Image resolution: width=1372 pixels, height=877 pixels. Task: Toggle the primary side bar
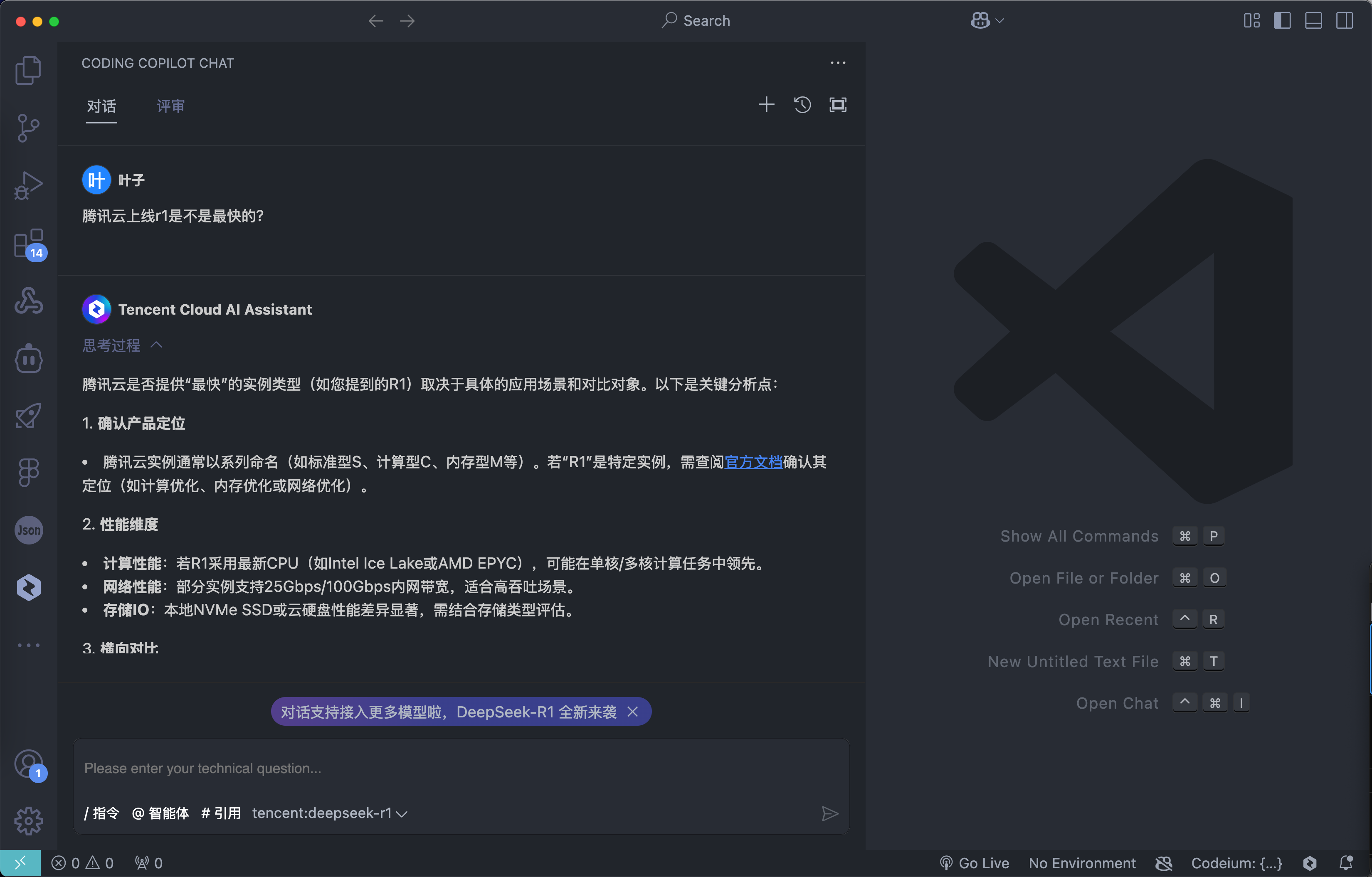[1282, 21]
